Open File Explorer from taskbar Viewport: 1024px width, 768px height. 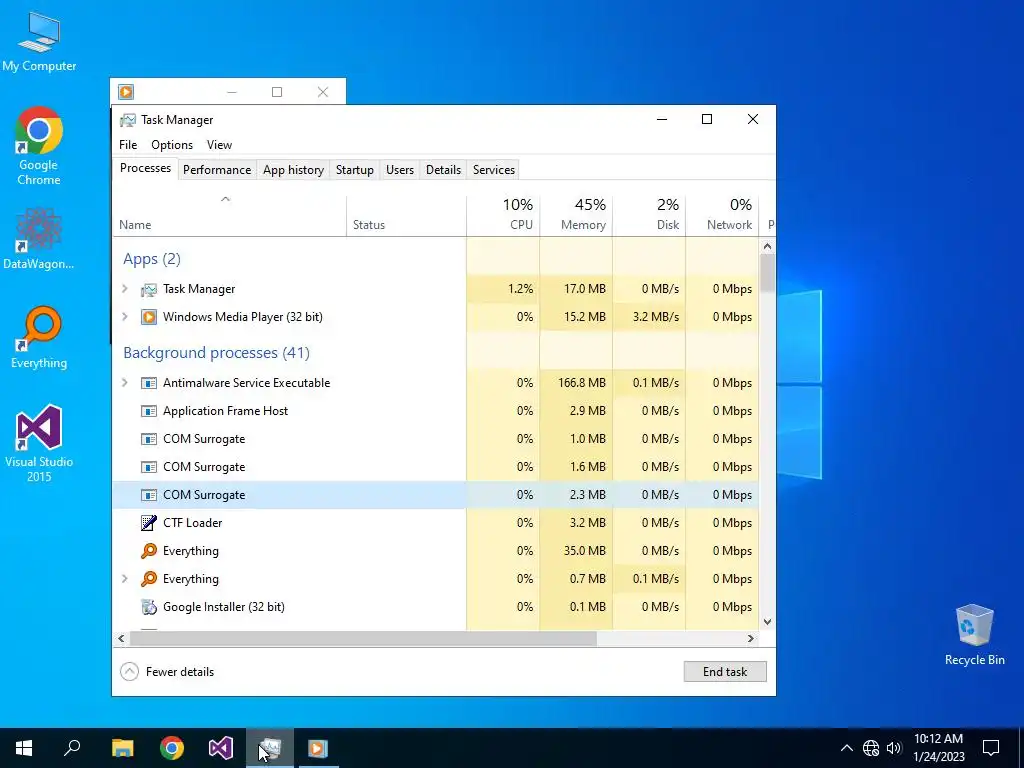[x=122, y=748]
